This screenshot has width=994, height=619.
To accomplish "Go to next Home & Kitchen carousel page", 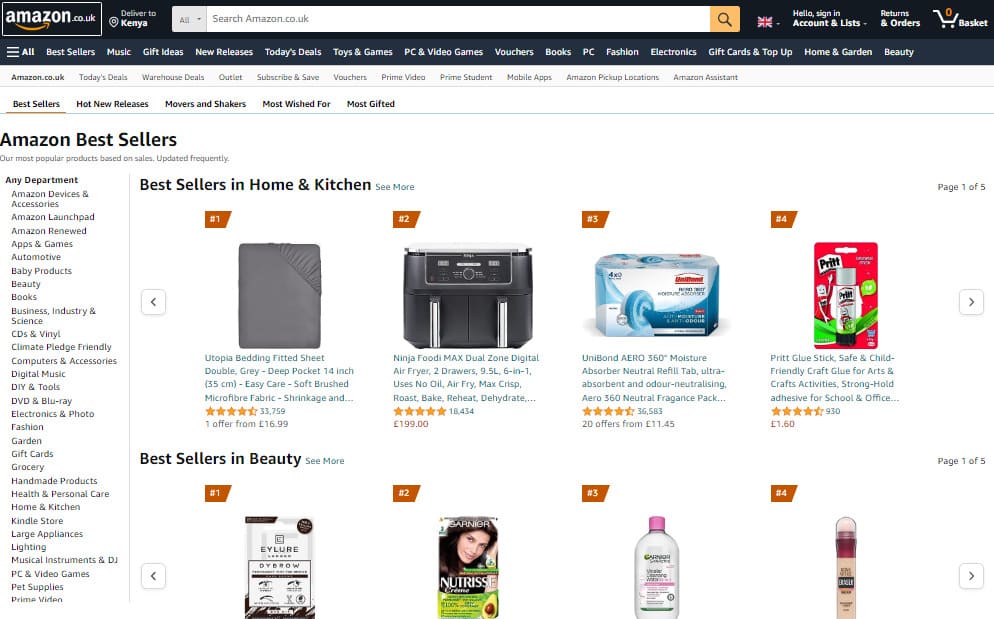I will tap(971, 302).
